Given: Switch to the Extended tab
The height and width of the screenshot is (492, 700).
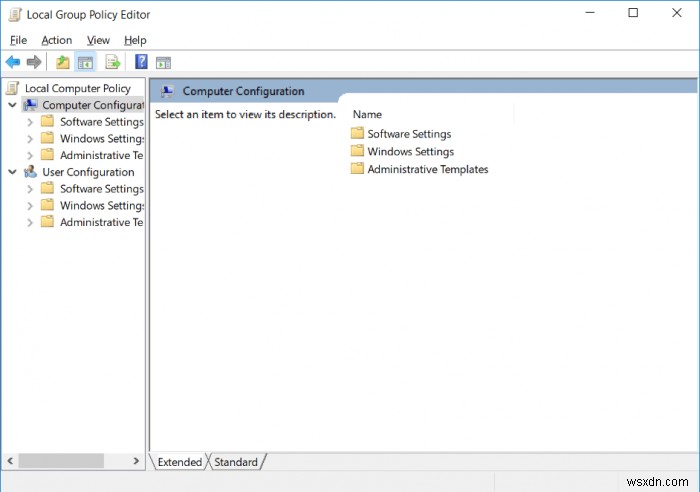Looking at the screenshot, I should tap(179, 462).
